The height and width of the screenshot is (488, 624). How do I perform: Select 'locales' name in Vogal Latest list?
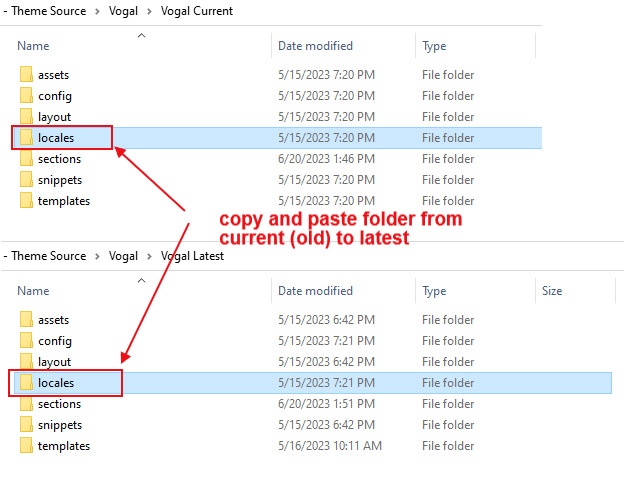click(x=56, y=383)
